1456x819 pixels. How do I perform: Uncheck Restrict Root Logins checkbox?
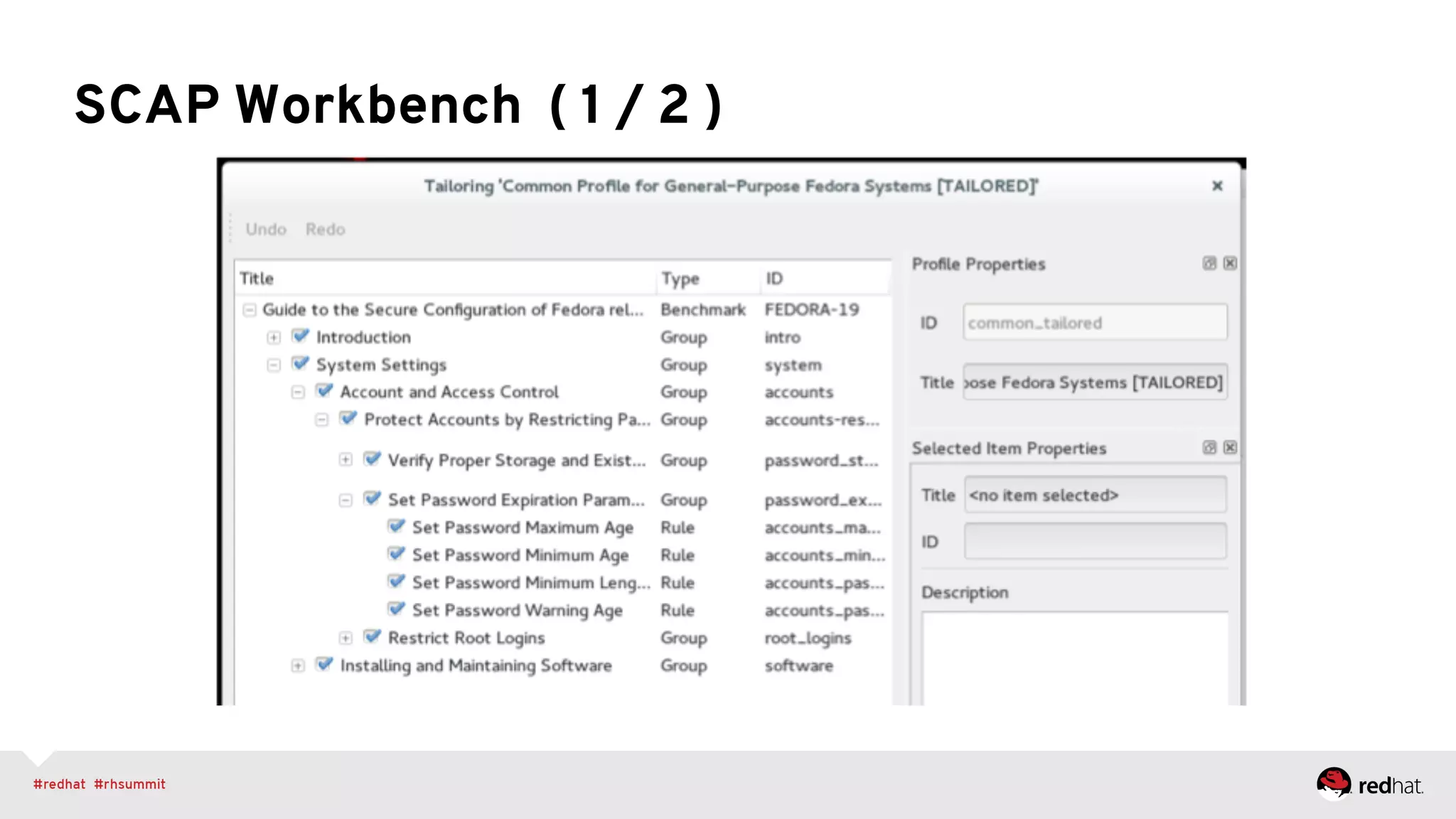click(373, 637)
